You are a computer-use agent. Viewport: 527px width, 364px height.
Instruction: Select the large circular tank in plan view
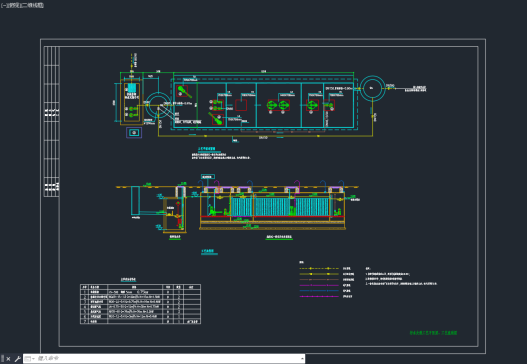click(x=372, y=88)
